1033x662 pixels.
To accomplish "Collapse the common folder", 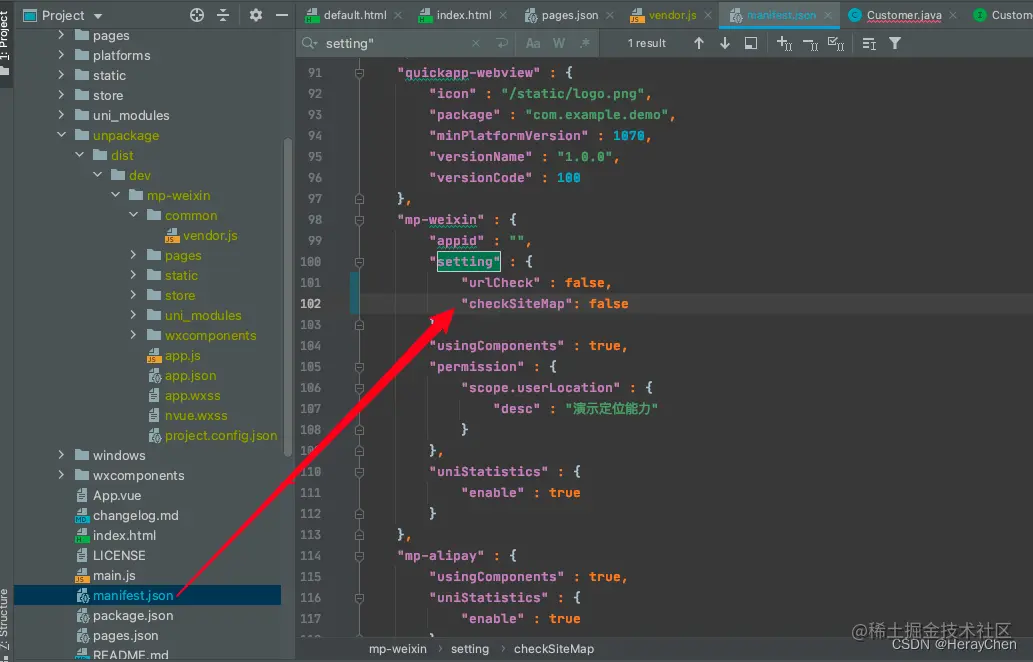I will coord(134,215).
